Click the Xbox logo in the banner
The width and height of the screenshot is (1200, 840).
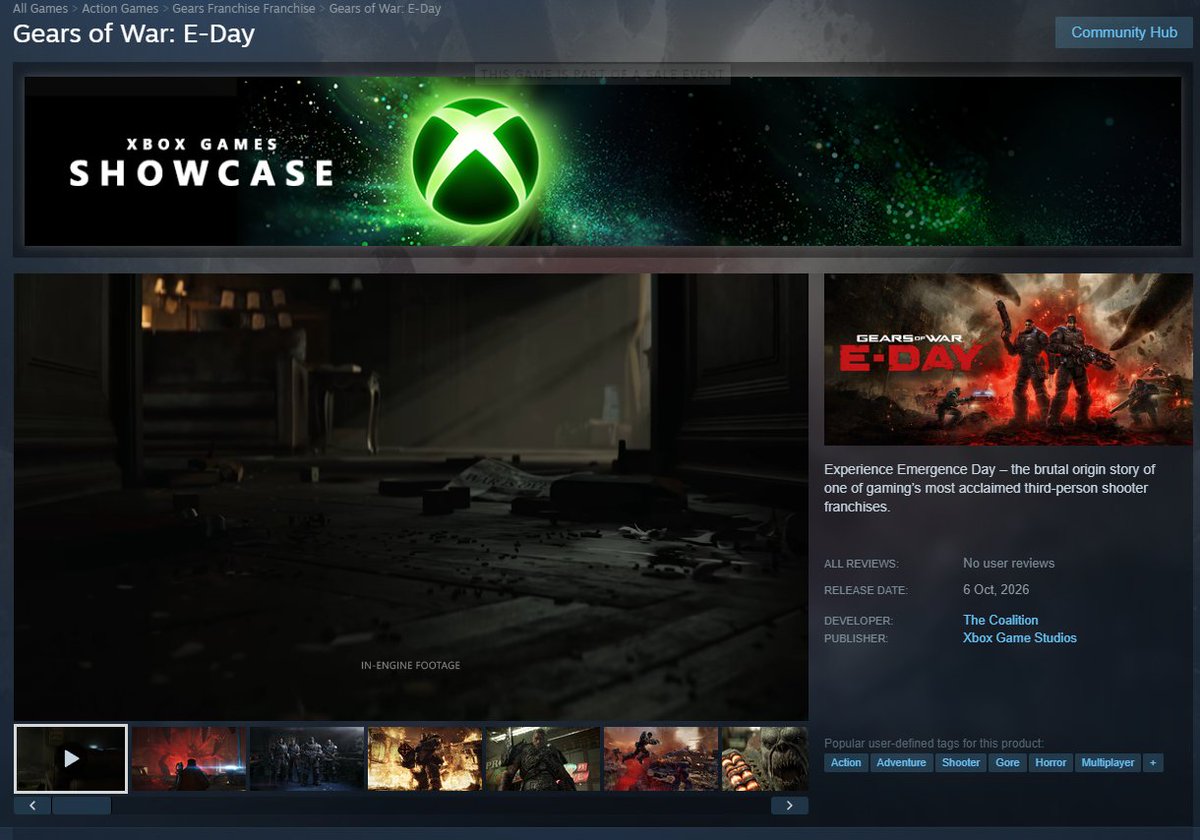[x=475, y=160]
